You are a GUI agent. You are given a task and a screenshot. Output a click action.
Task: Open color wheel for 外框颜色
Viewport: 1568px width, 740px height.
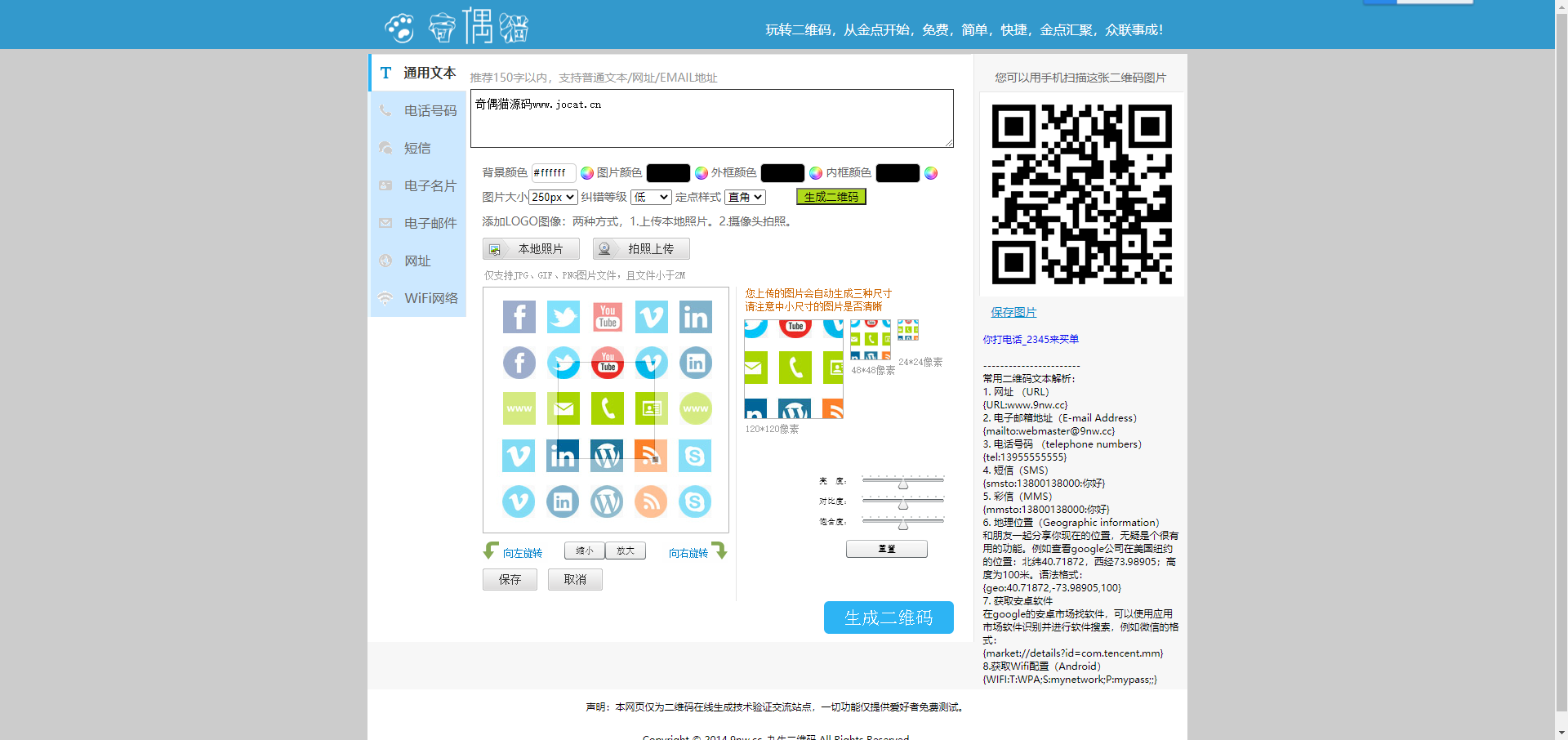click(815, 173)
